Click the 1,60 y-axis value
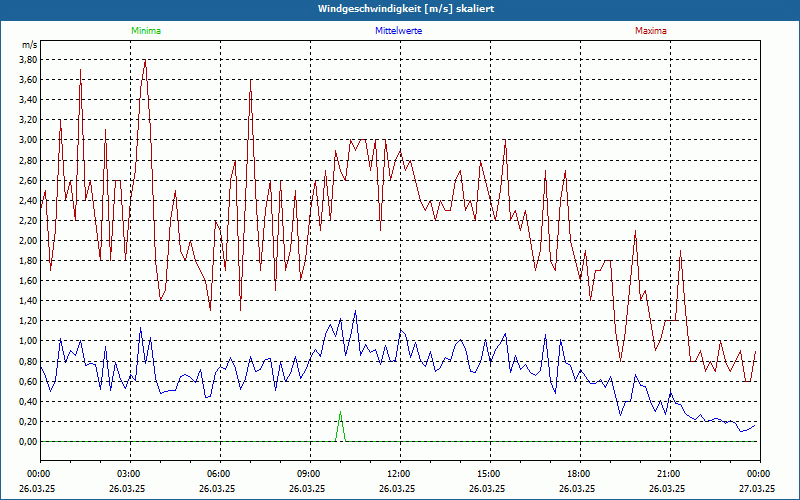Viewport: 800px width, 500px height. [28, 281]
